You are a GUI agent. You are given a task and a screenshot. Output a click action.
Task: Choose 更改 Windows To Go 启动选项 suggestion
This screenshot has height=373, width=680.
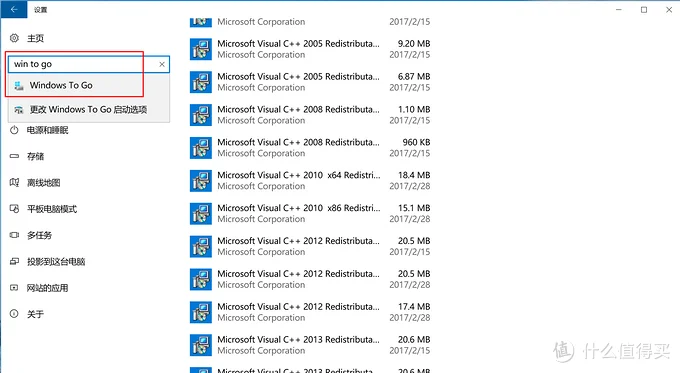coord(89,110)
